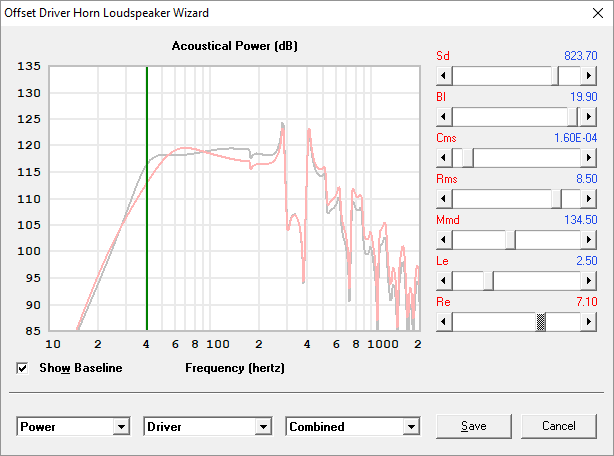Click the Cms value 1.60E-04

pos(575,138)
